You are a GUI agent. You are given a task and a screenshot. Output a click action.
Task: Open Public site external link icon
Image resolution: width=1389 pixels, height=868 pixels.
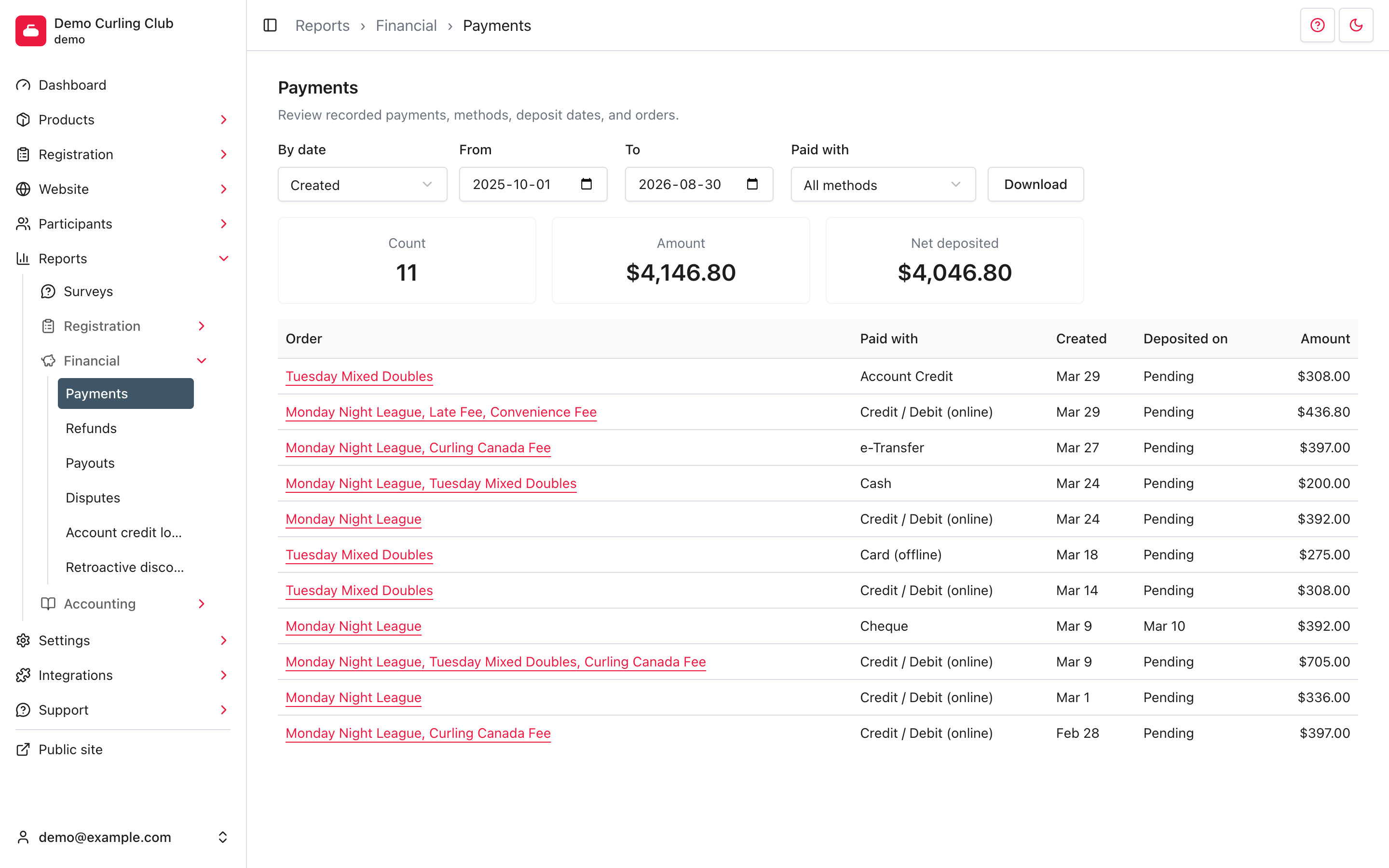[x=23, y=750]
